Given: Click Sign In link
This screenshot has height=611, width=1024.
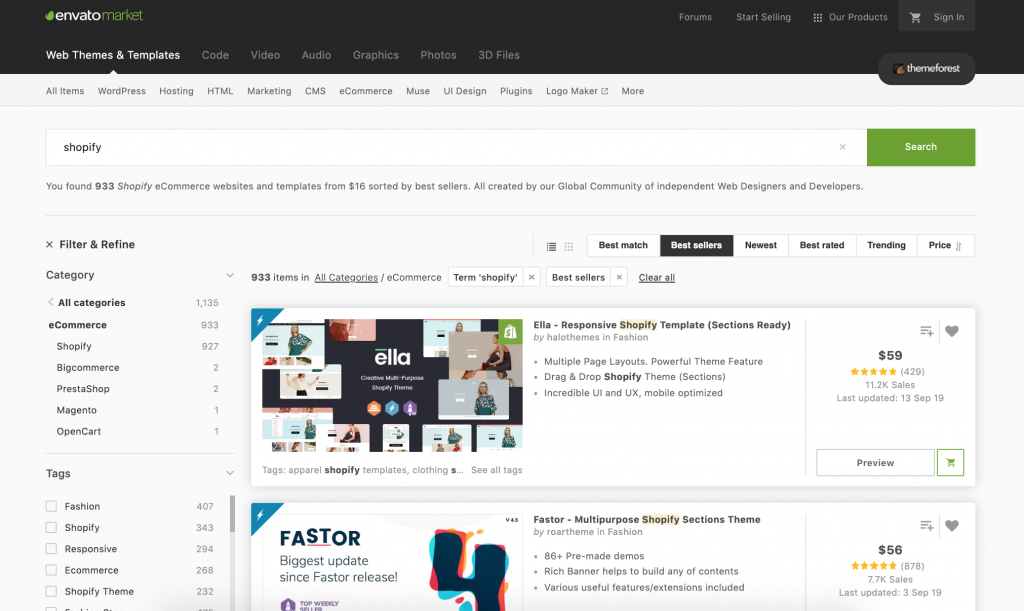Looking at the screenshot, I should pyautogui.click(x=948, y=17).
